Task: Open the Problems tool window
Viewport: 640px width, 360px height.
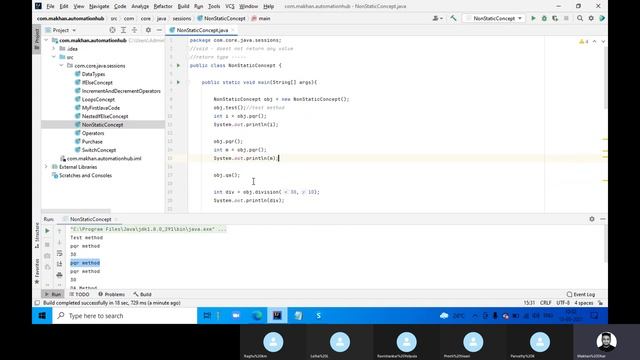Action: 111,294
